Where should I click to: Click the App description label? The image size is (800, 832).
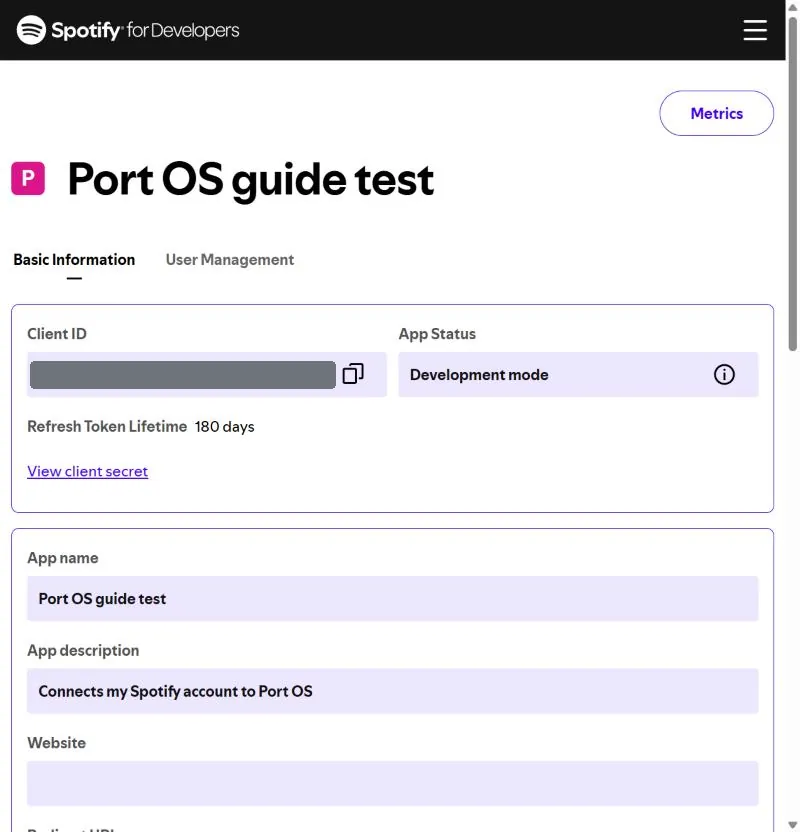[83, 650]
